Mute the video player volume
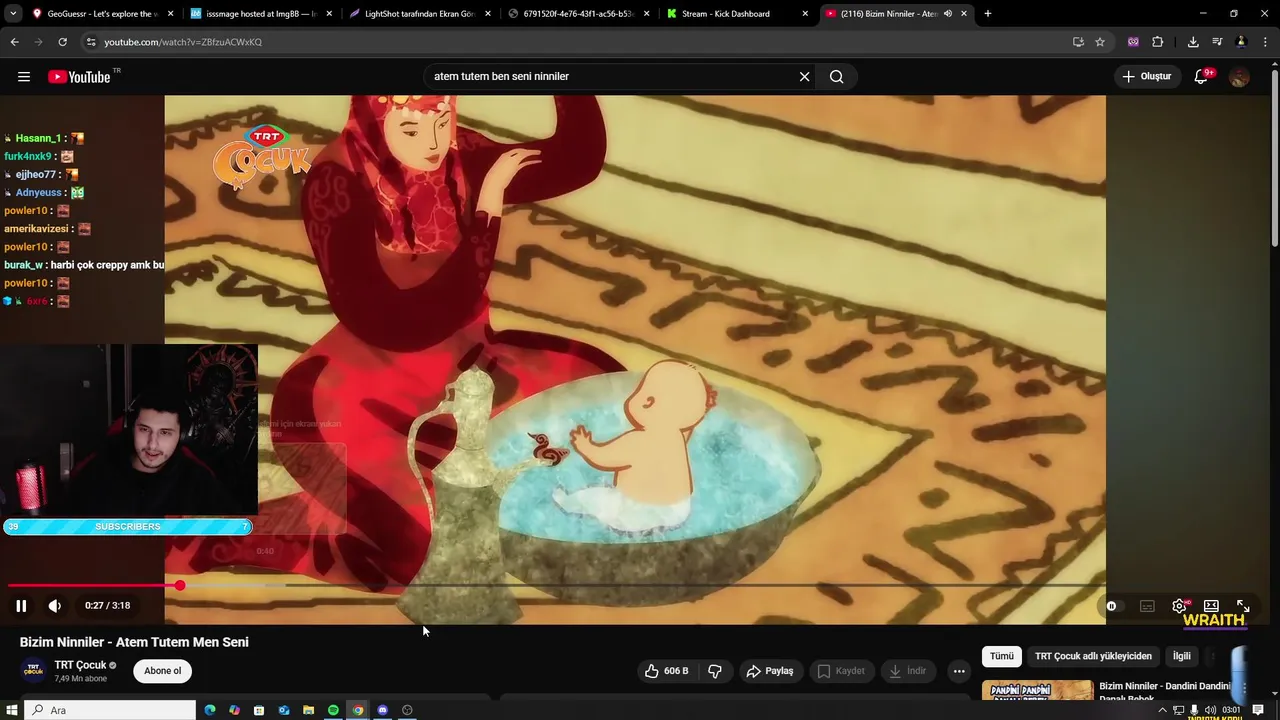 pos(55,605)
